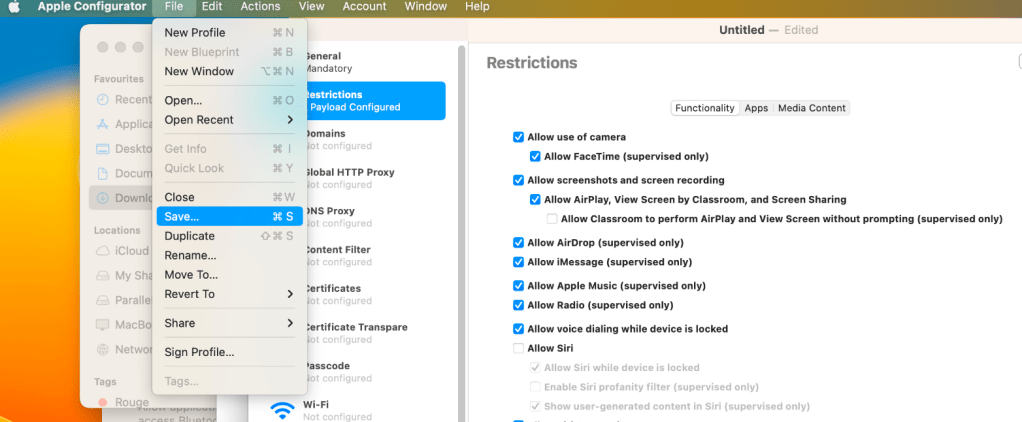Disable Allow screenshots and screen recording
1022x422 pixels.
(518, 181)
